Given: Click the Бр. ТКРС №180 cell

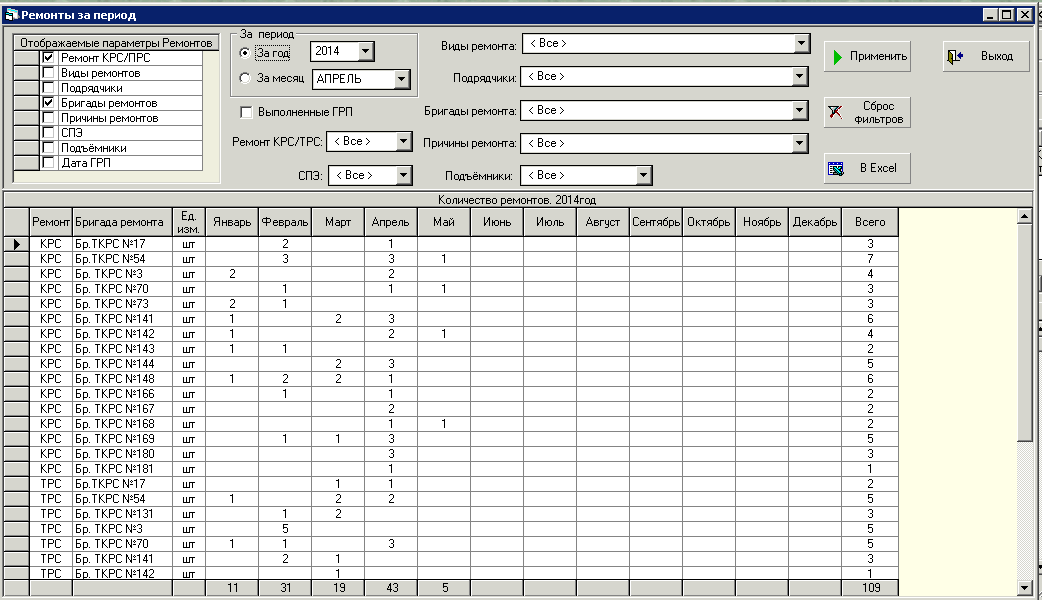Looking at the screenshot, I should [x=122, y=454].
